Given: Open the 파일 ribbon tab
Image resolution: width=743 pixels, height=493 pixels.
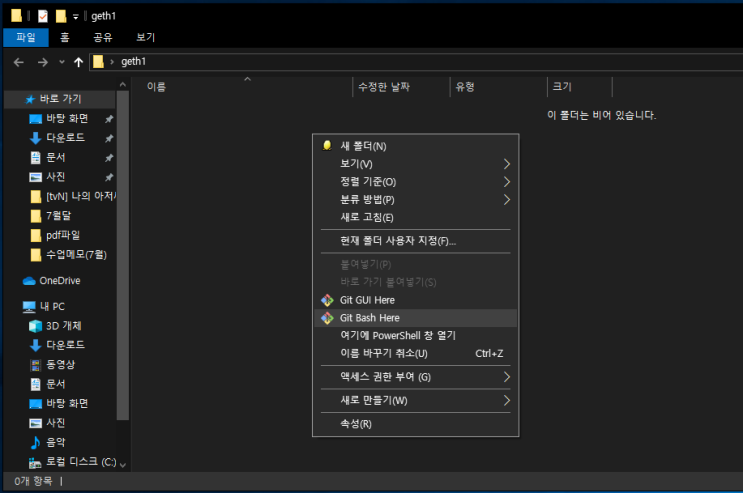Looking at the screenshot, I should 26,37.
